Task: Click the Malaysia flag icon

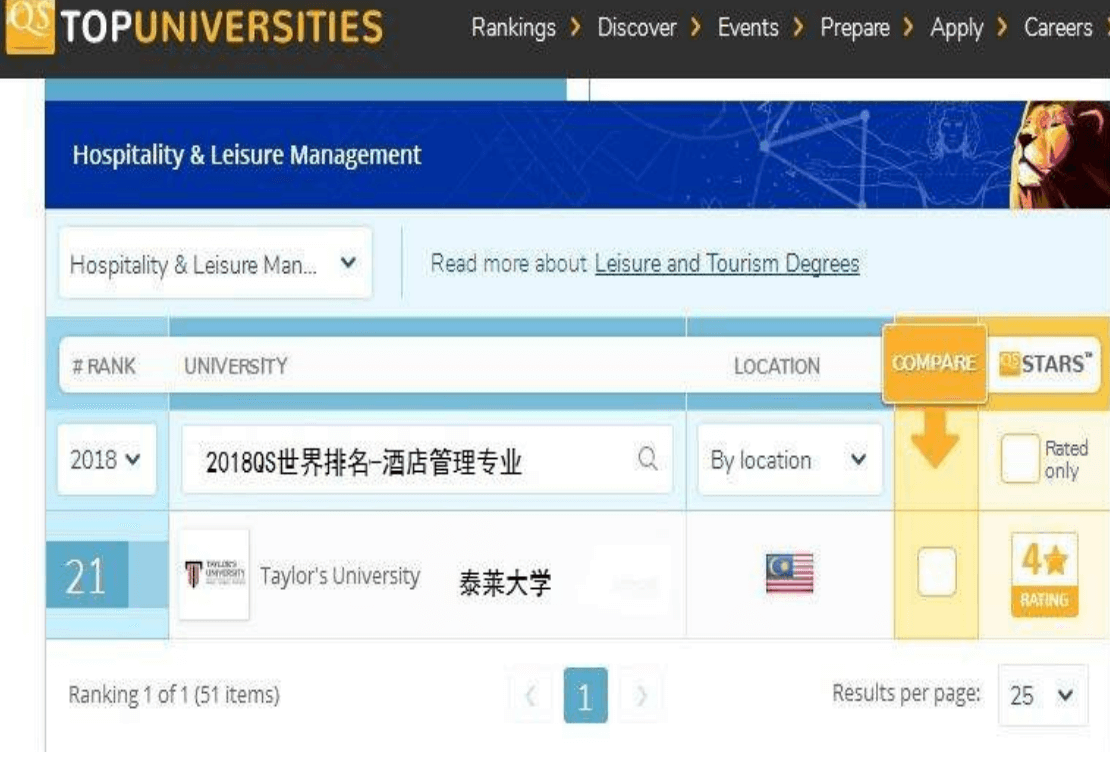Action: pyautogui.click(x=789, y=574)
